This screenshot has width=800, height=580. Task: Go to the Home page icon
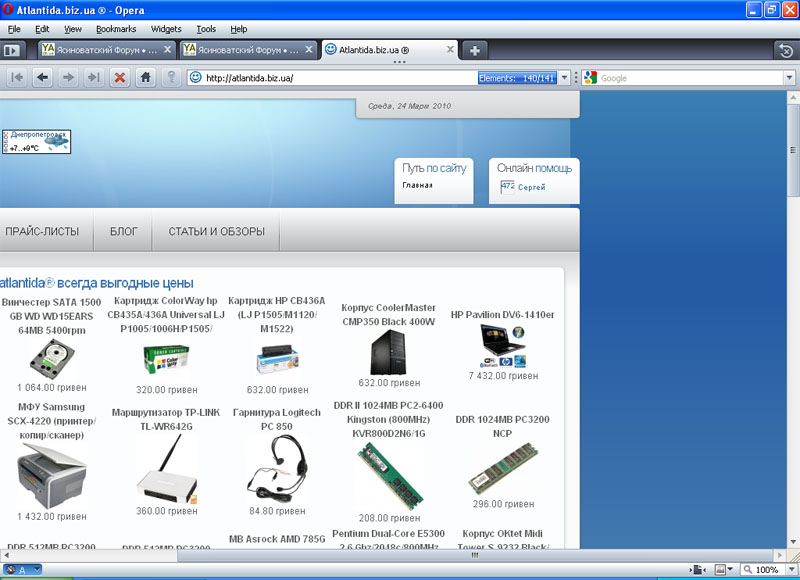(x=146, y=77)
